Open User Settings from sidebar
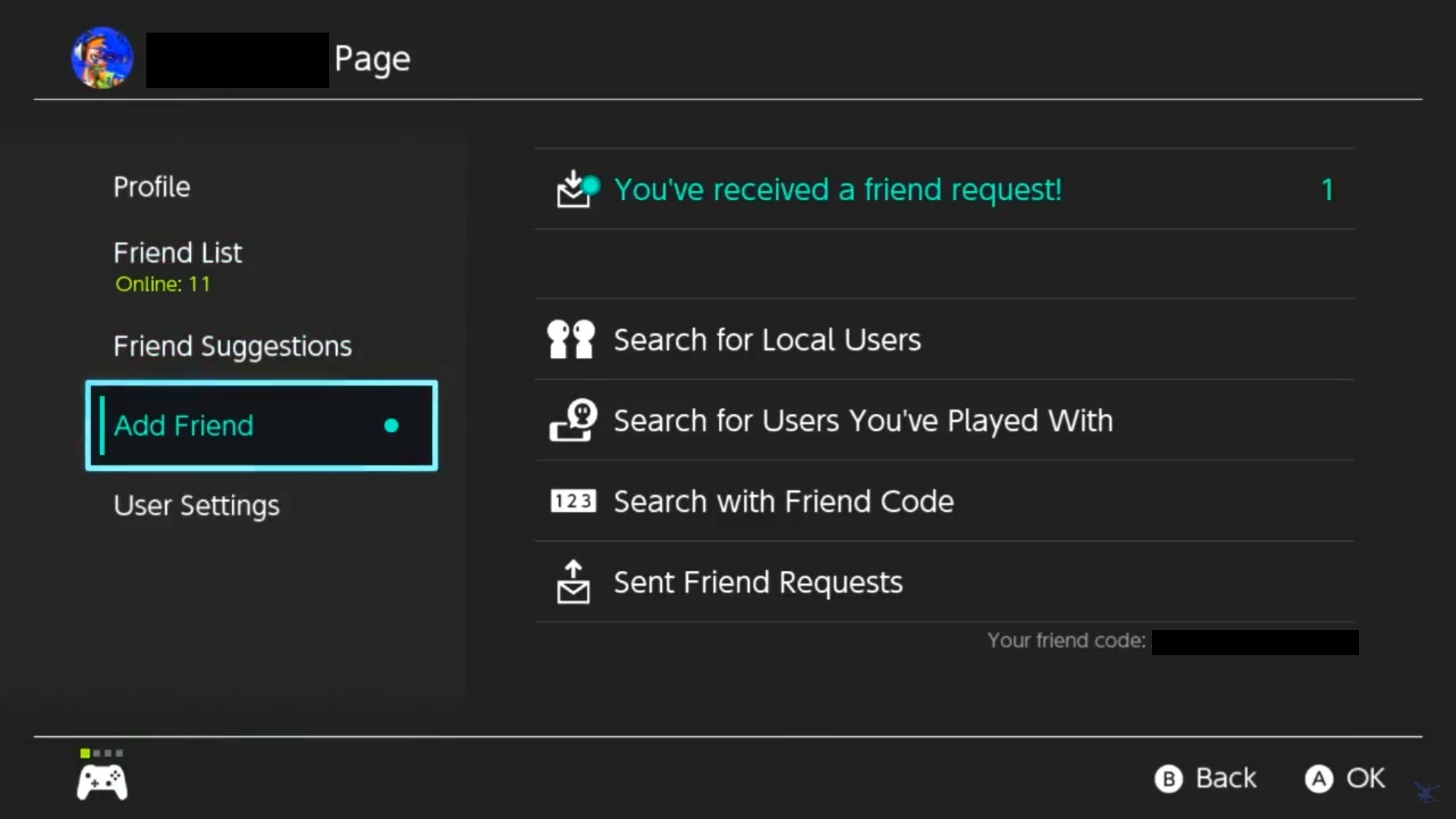Image resolution: width=1456 pixels, height=819 pixels. (196, 506)
